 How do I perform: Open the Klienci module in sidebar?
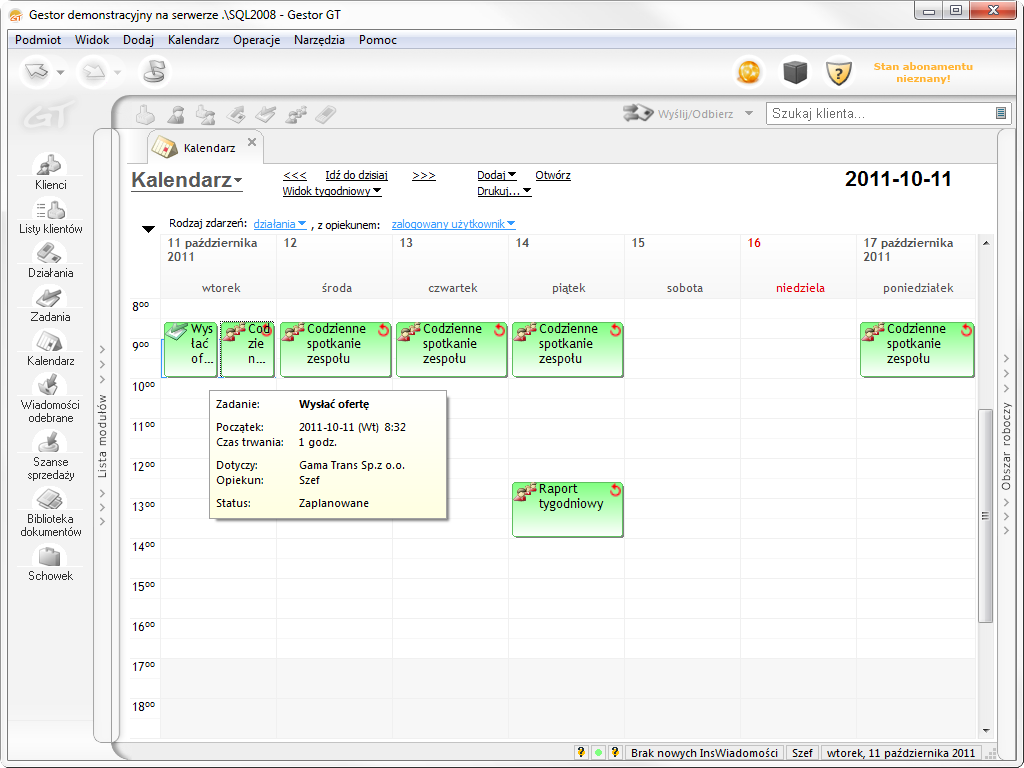coord(50,171)
